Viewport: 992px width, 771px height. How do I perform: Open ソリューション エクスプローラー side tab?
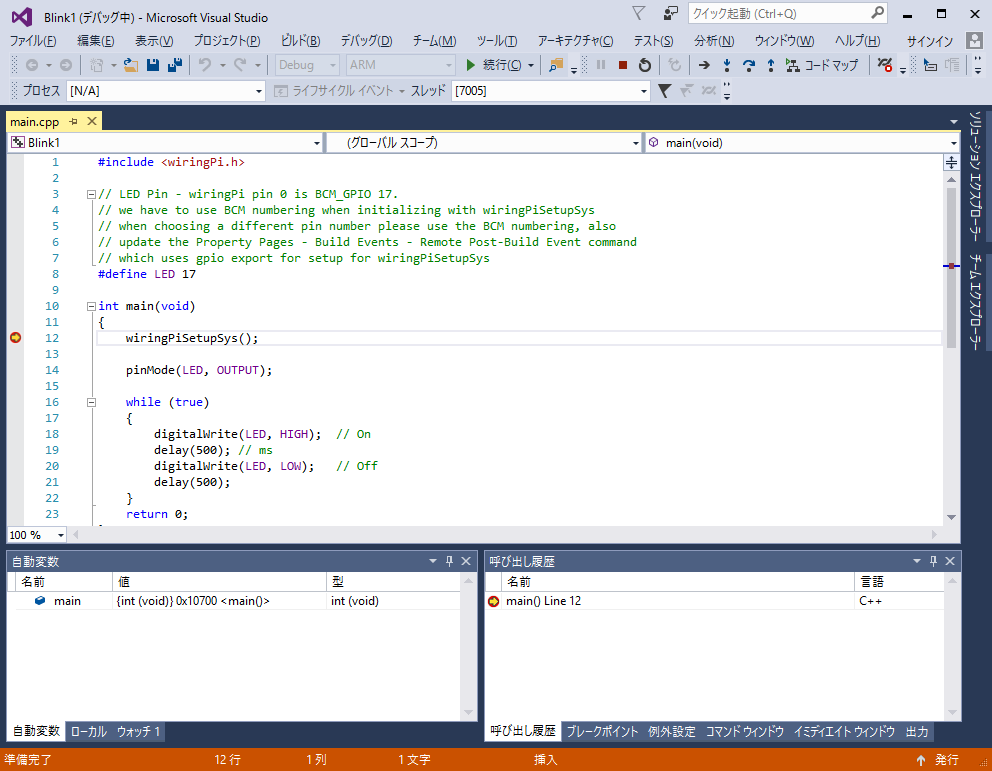pos(975,176)
